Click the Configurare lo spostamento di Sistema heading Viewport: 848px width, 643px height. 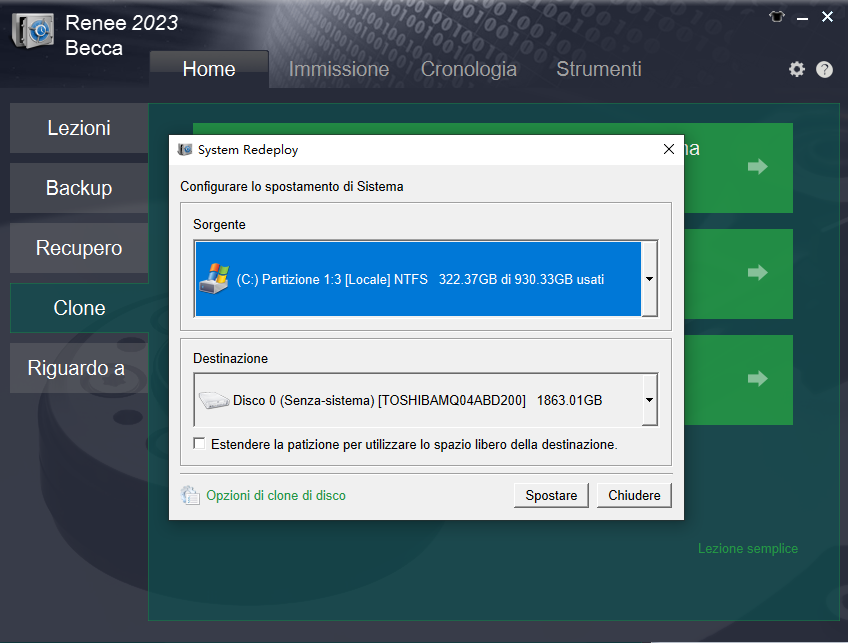point(292,187)
